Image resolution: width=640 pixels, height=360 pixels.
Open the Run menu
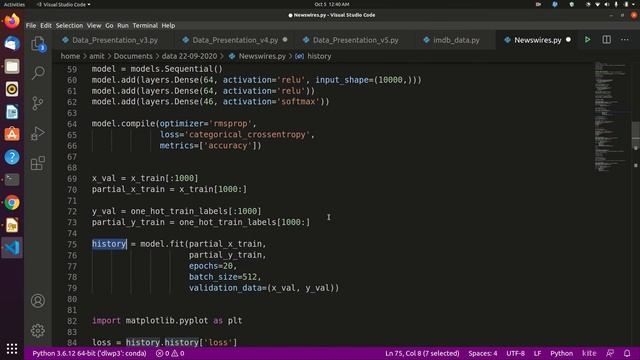coord(122,25)
